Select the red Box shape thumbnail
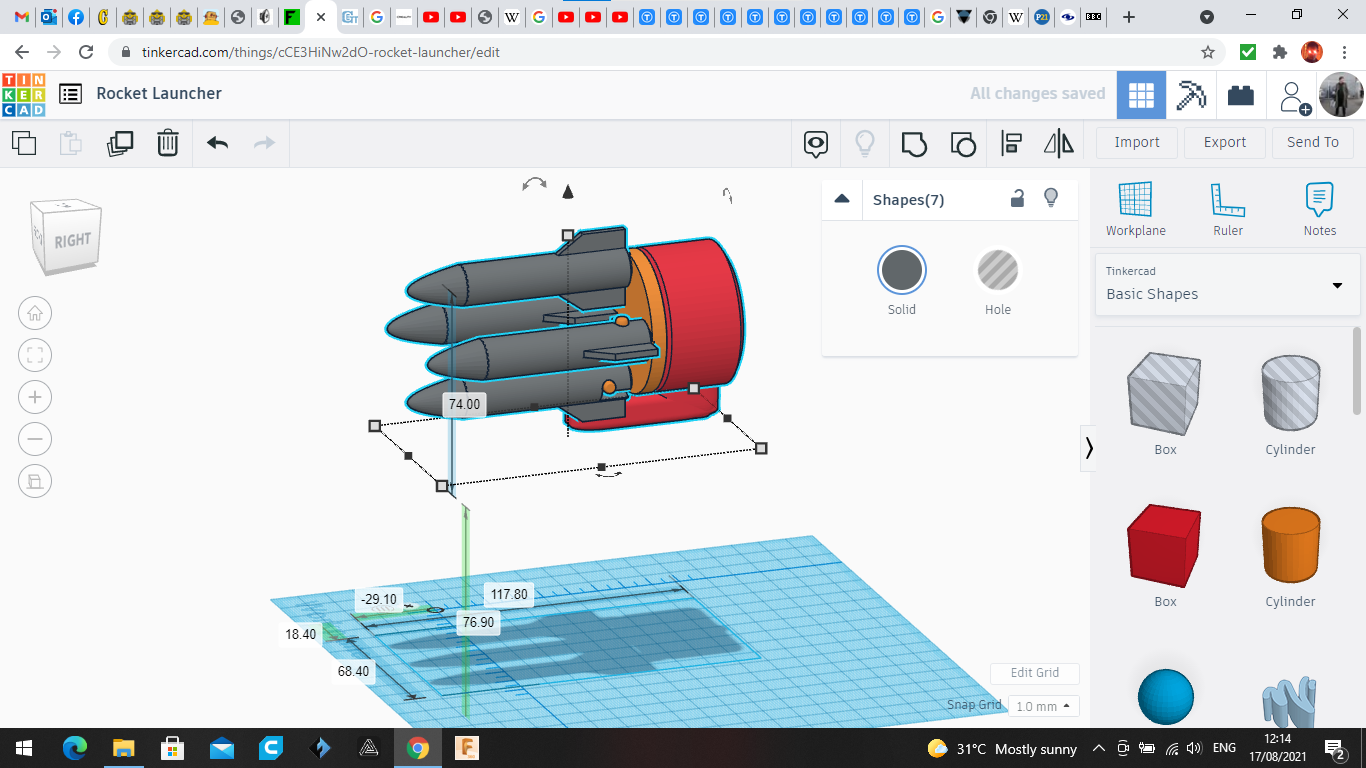 click(1164, 546)
